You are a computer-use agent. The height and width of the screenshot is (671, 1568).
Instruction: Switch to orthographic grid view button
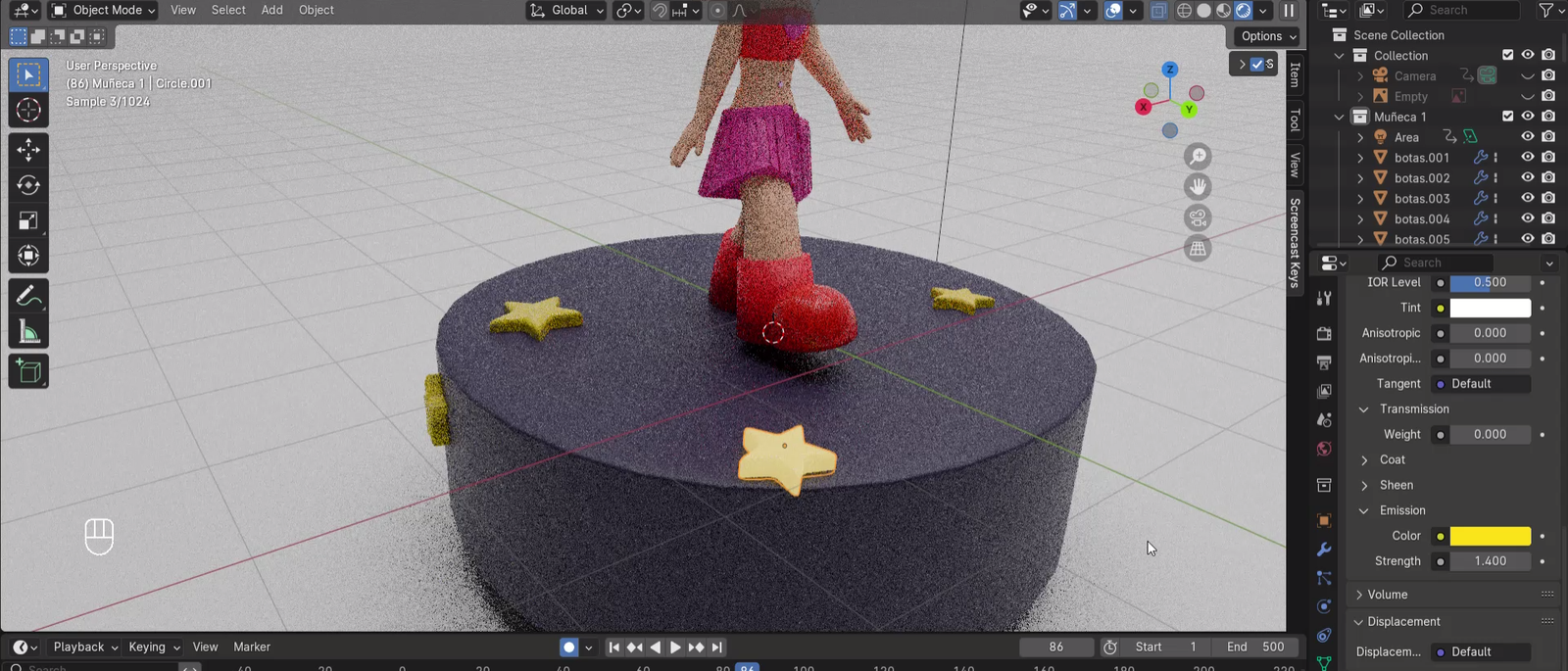click(1198, 249)
